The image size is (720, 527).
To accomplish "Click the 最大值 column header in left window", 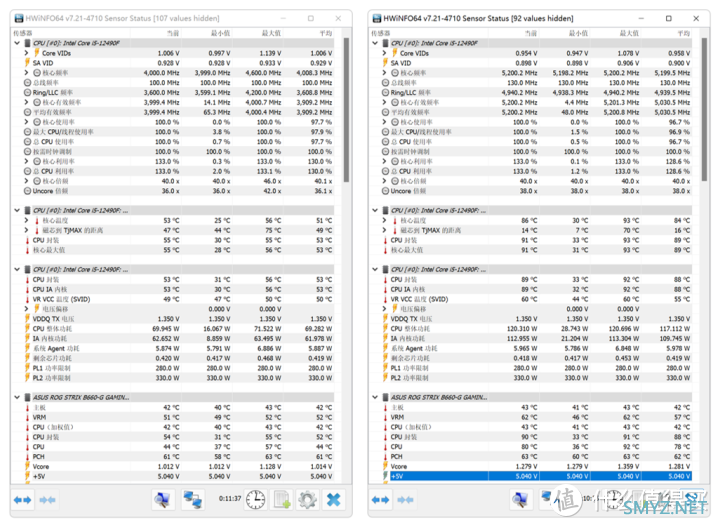I will pyautogui.click(x=271, y=33).
